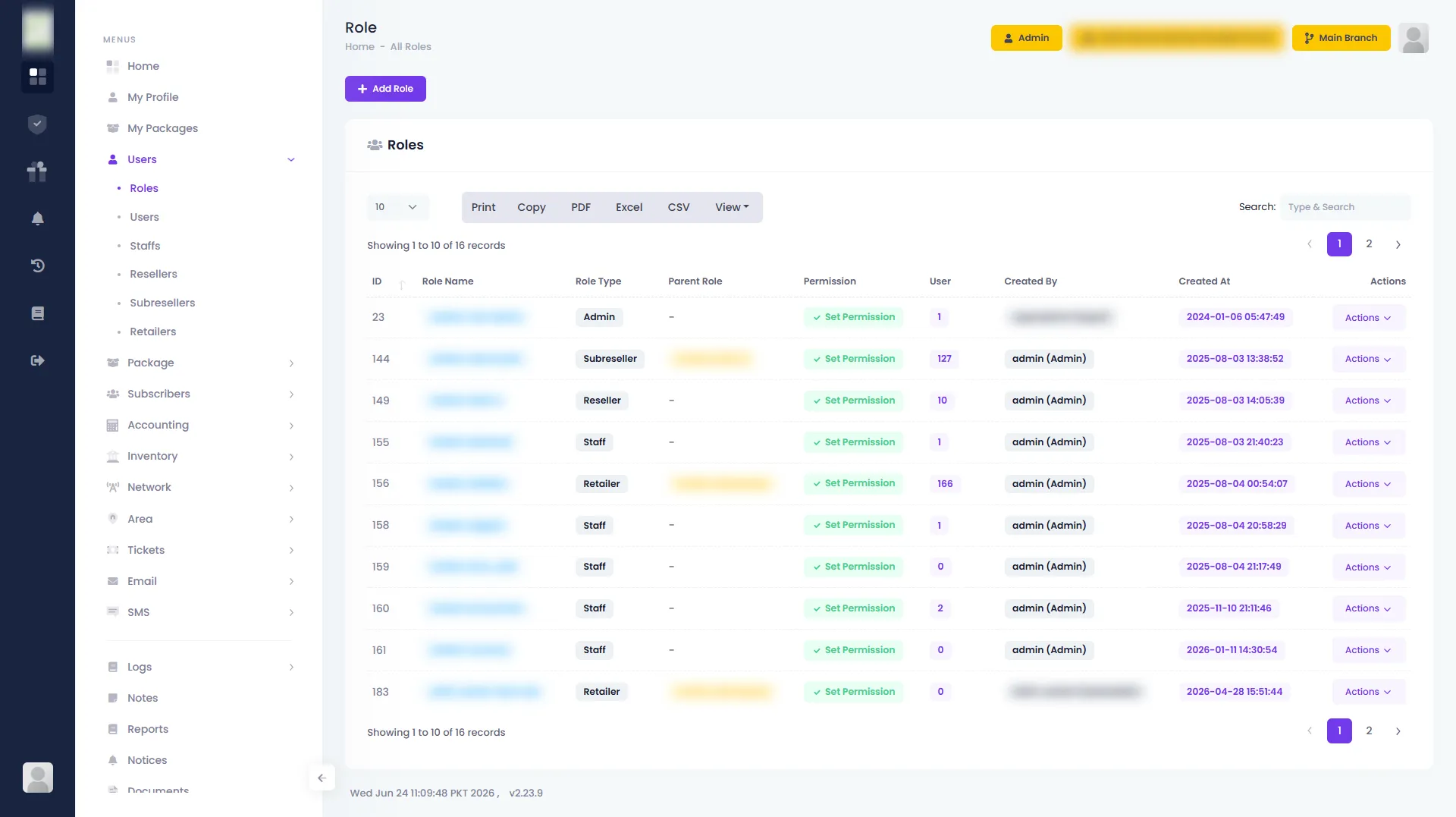Click the Add Role button
The height and width of the screenshot is (817, 1456).
coord(385,89)
